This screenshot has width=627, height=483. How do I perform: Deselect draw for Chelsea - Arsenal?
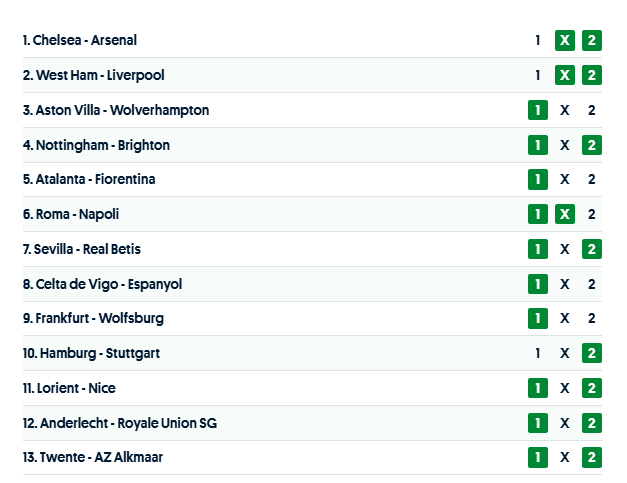tap(565, 41)
